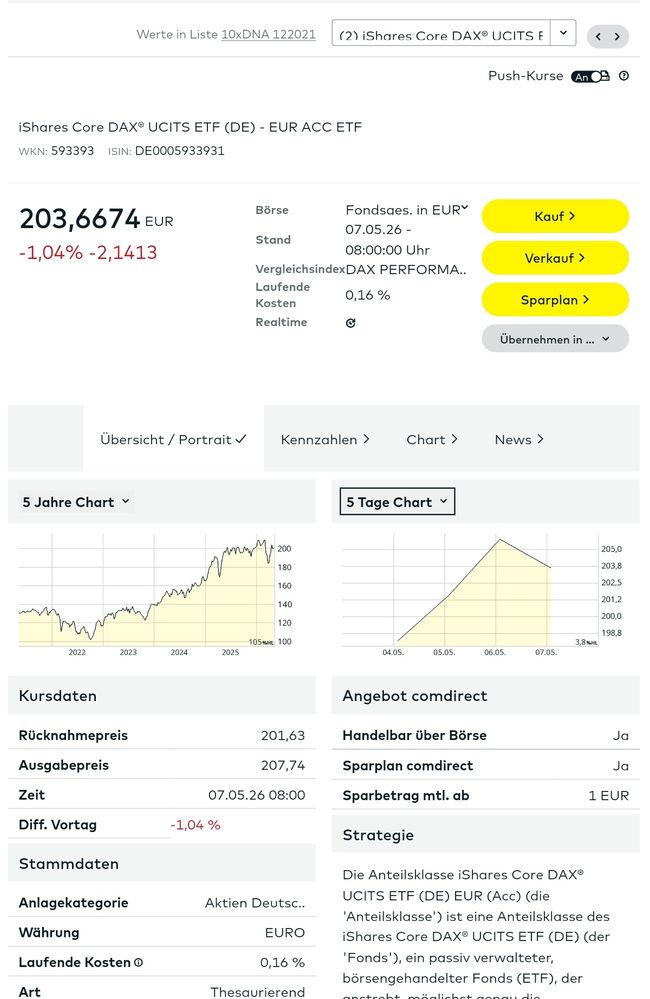Click Diff. Vortag value -1,04 %
Image resolution: width=650 pixels, height=999 pixels.
tap(196, 825)
